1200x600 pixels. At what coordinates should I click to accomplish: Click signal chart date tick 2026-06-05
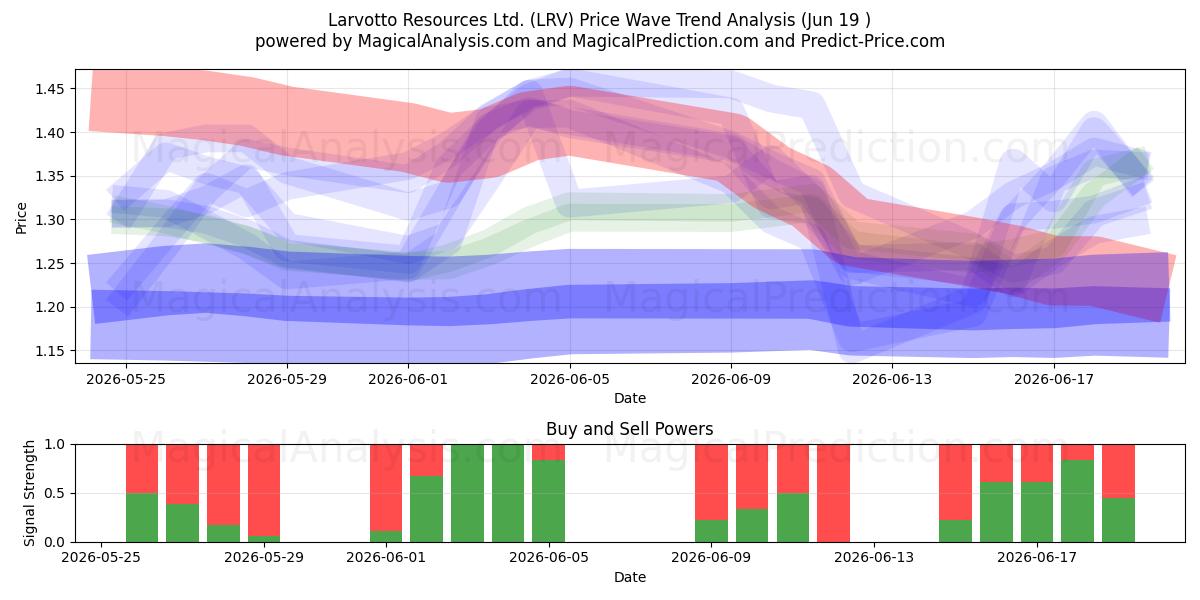coord(549,558)
